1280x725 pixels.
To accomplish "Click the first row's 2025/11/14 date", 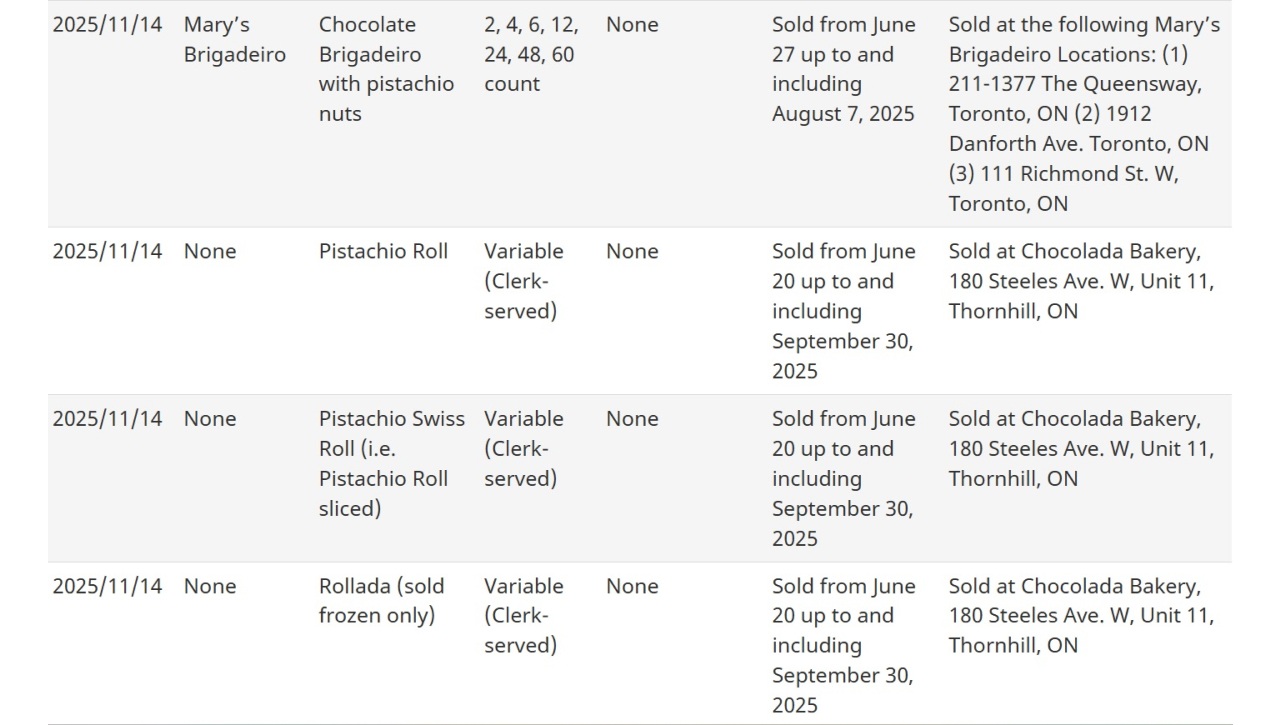I will 107,24.
